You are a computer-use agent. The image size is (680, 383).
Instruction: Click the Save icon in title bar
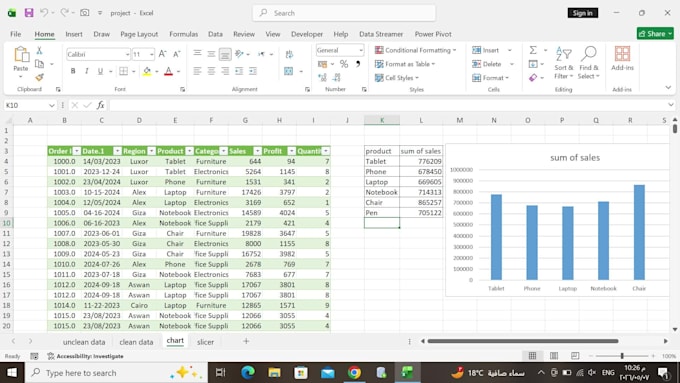(x=29, y=13)
